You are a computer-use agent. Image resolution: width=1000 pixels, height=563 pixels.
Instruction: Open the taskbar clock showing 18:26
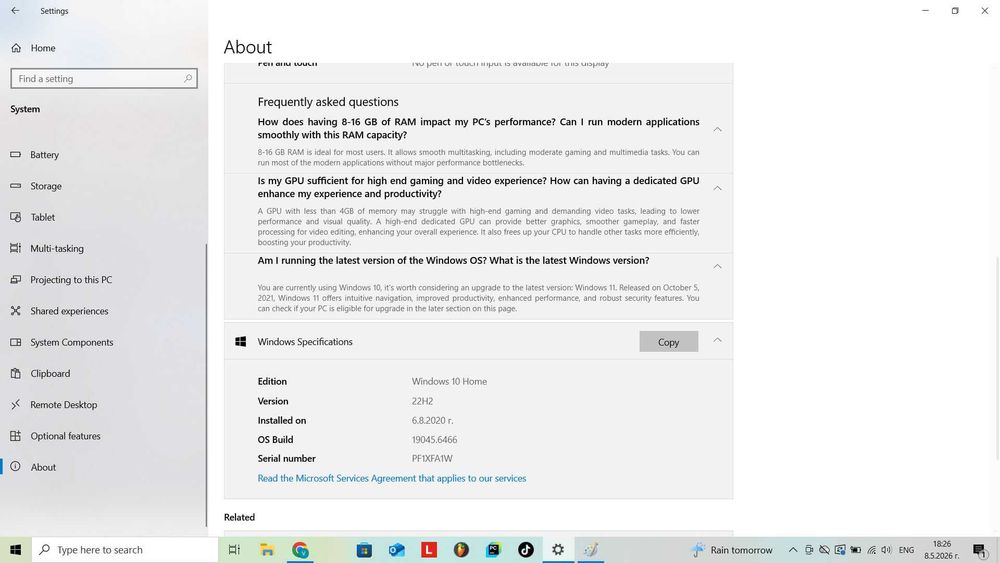tap(942, 550)
